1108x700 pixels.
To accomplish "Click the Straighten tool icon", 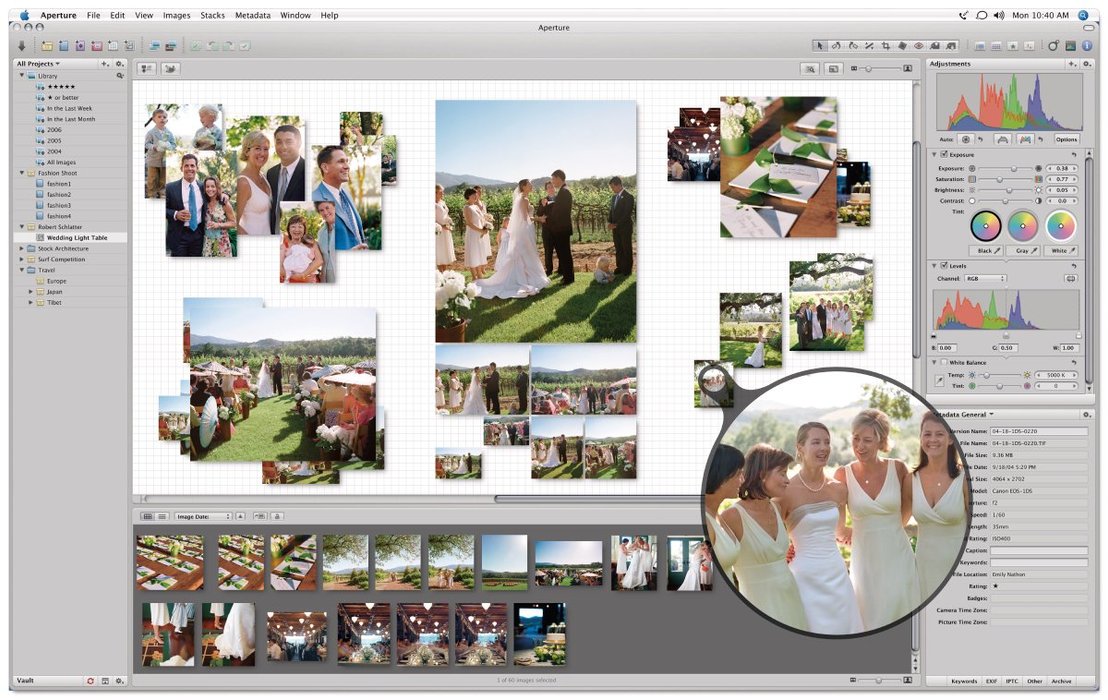I will click(x=870, y=46).
